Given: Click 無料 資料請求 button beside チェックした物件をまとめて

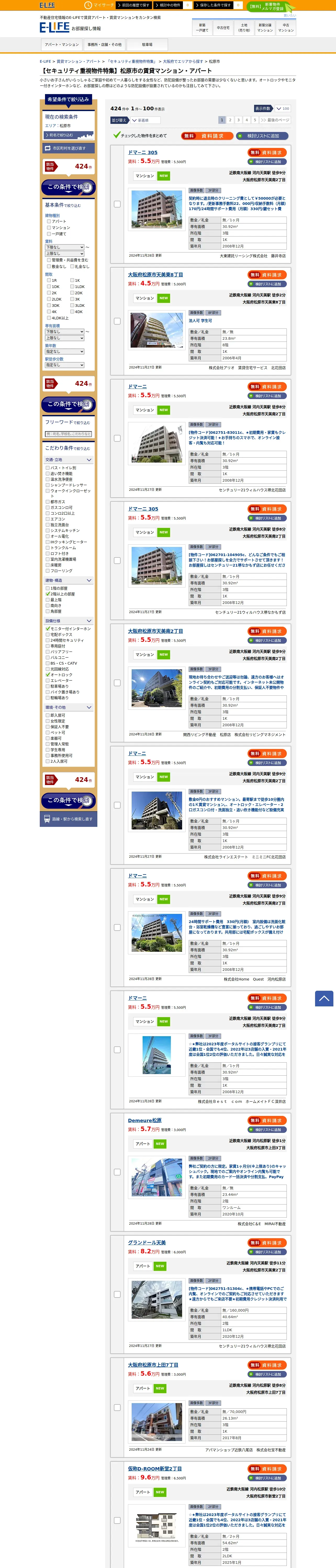Looking at the screenshot, I should tap(207, 136).
